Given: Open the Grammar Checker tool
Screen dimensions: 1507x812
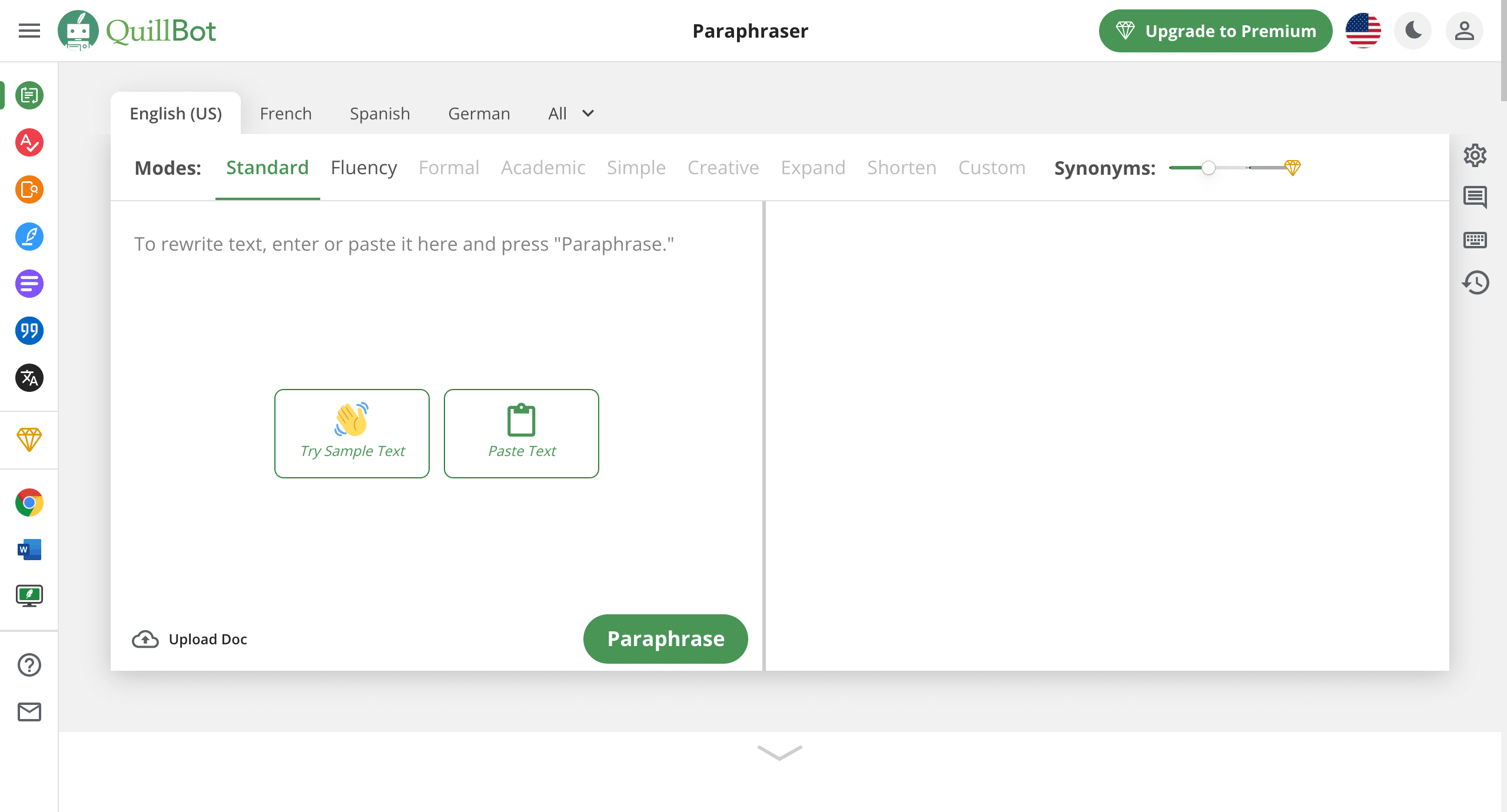Looking at the screenshot, I should pyautogui.click(x=29, y=142).
